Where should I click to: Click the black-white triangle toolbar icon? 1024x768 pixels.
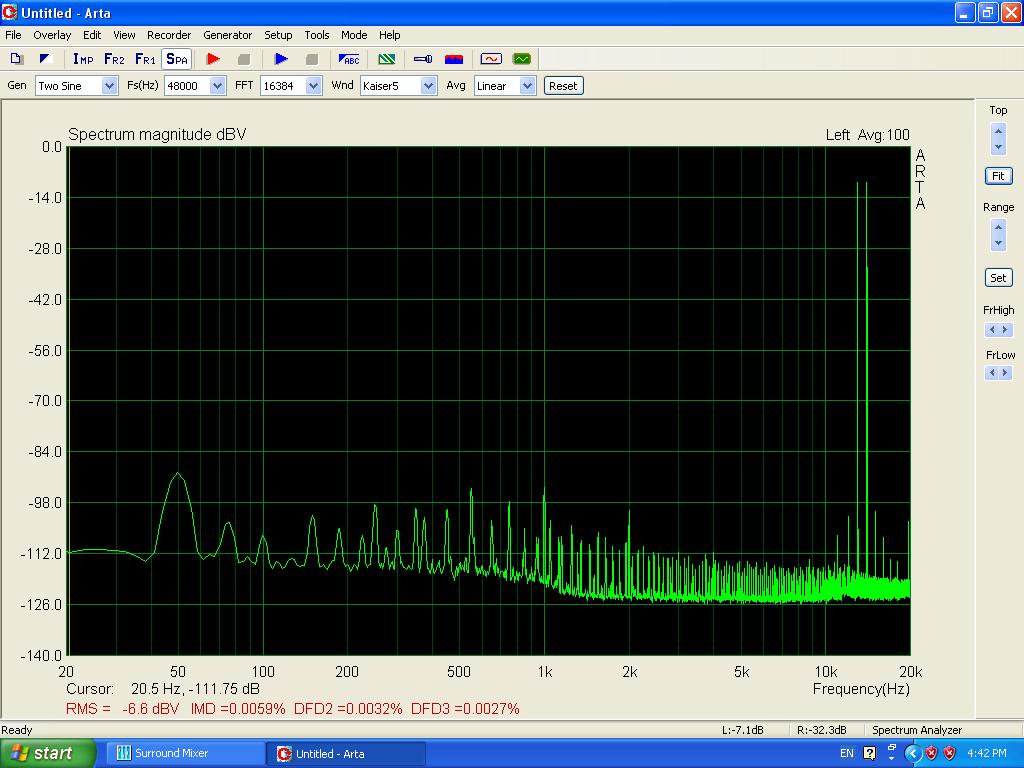coord(45,59)
